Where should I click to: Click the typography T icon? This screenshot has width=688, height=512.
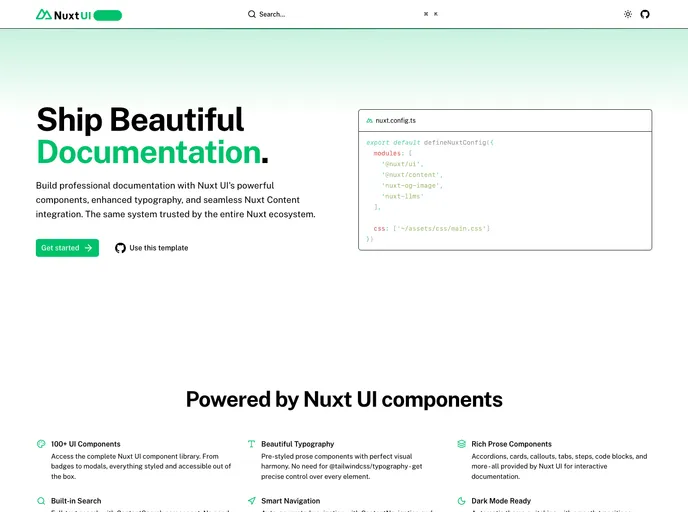point(251,444)
